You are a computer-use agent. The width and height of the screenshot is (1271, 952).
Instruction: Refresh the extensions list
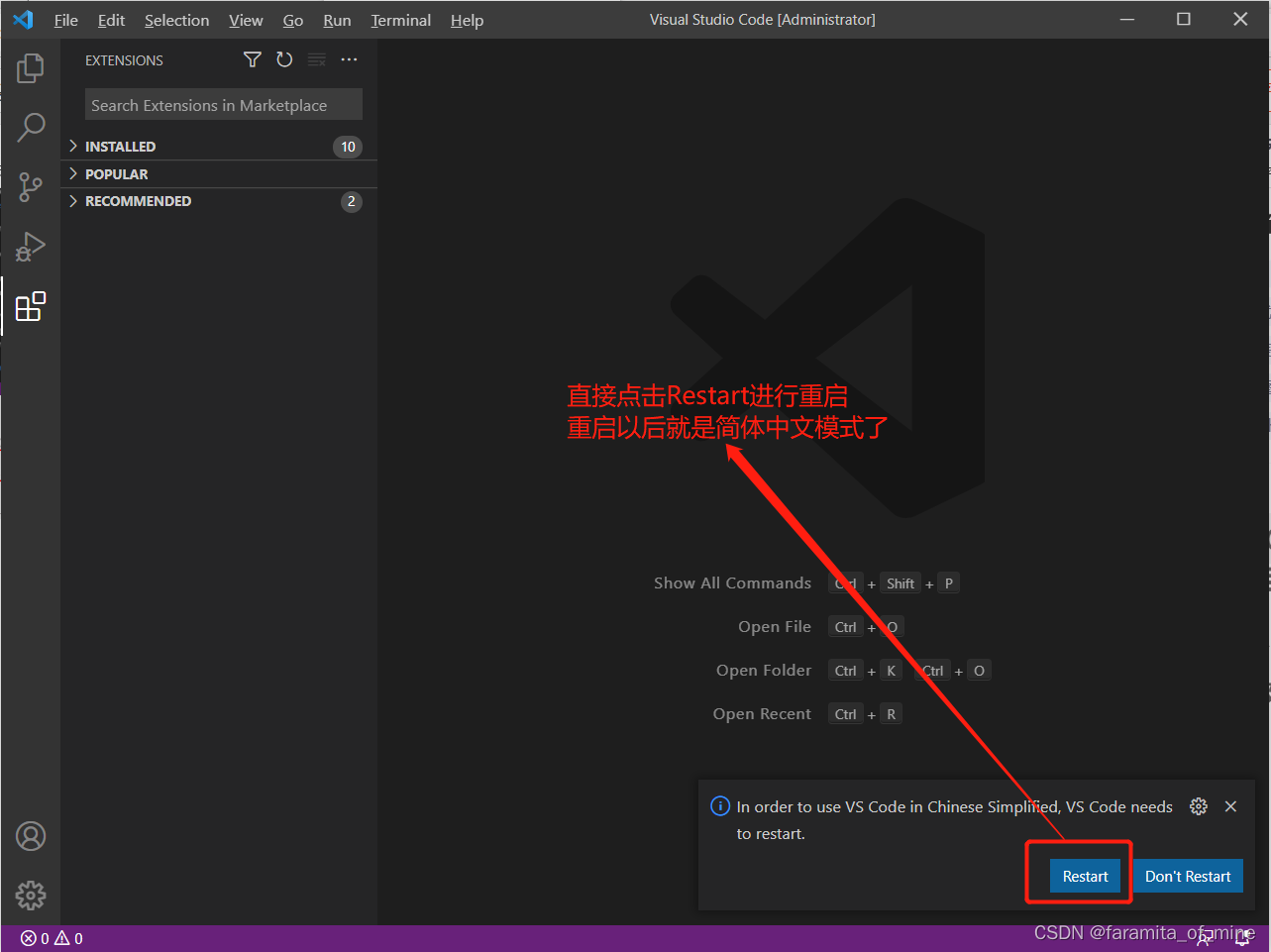pos(284,59)
